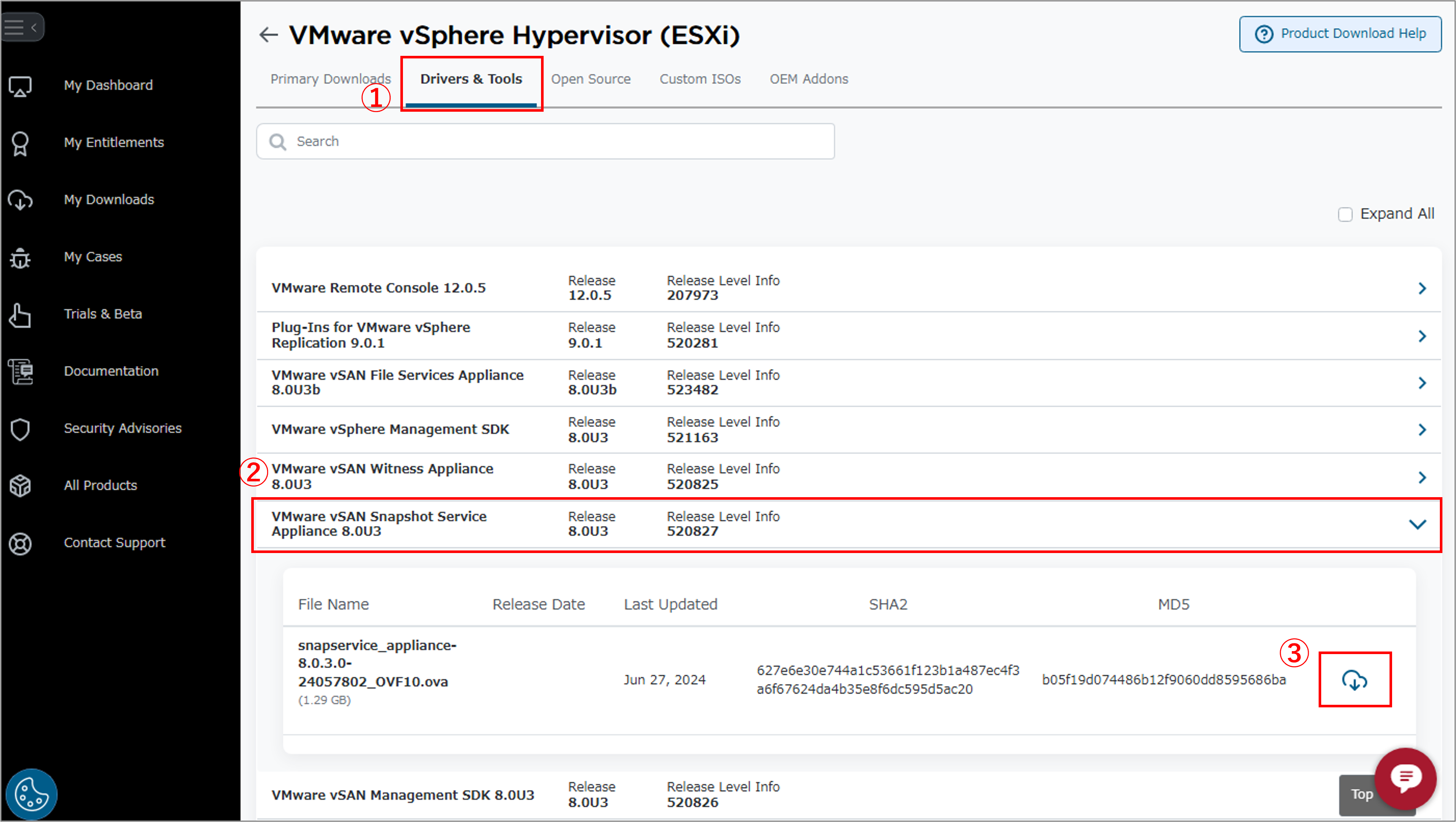Open My Cases link

93,256
